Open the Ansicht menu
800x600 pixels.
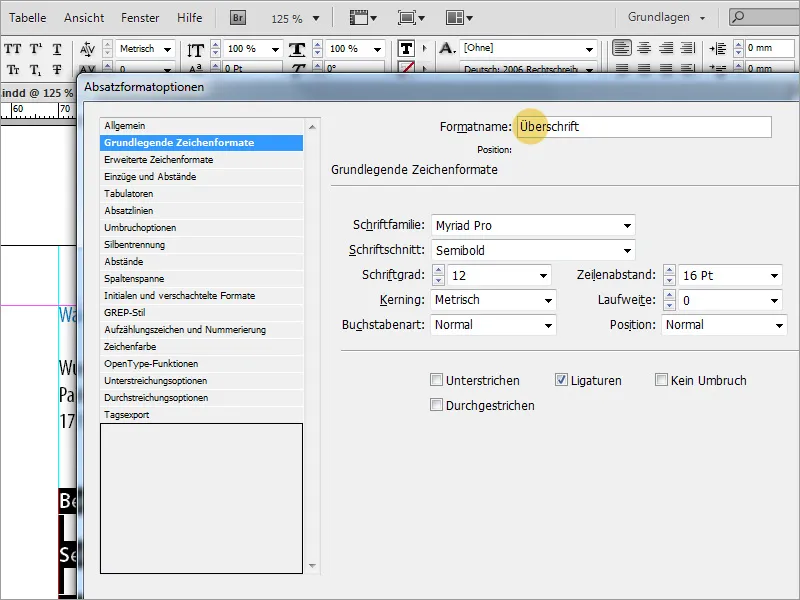point(83,16)
